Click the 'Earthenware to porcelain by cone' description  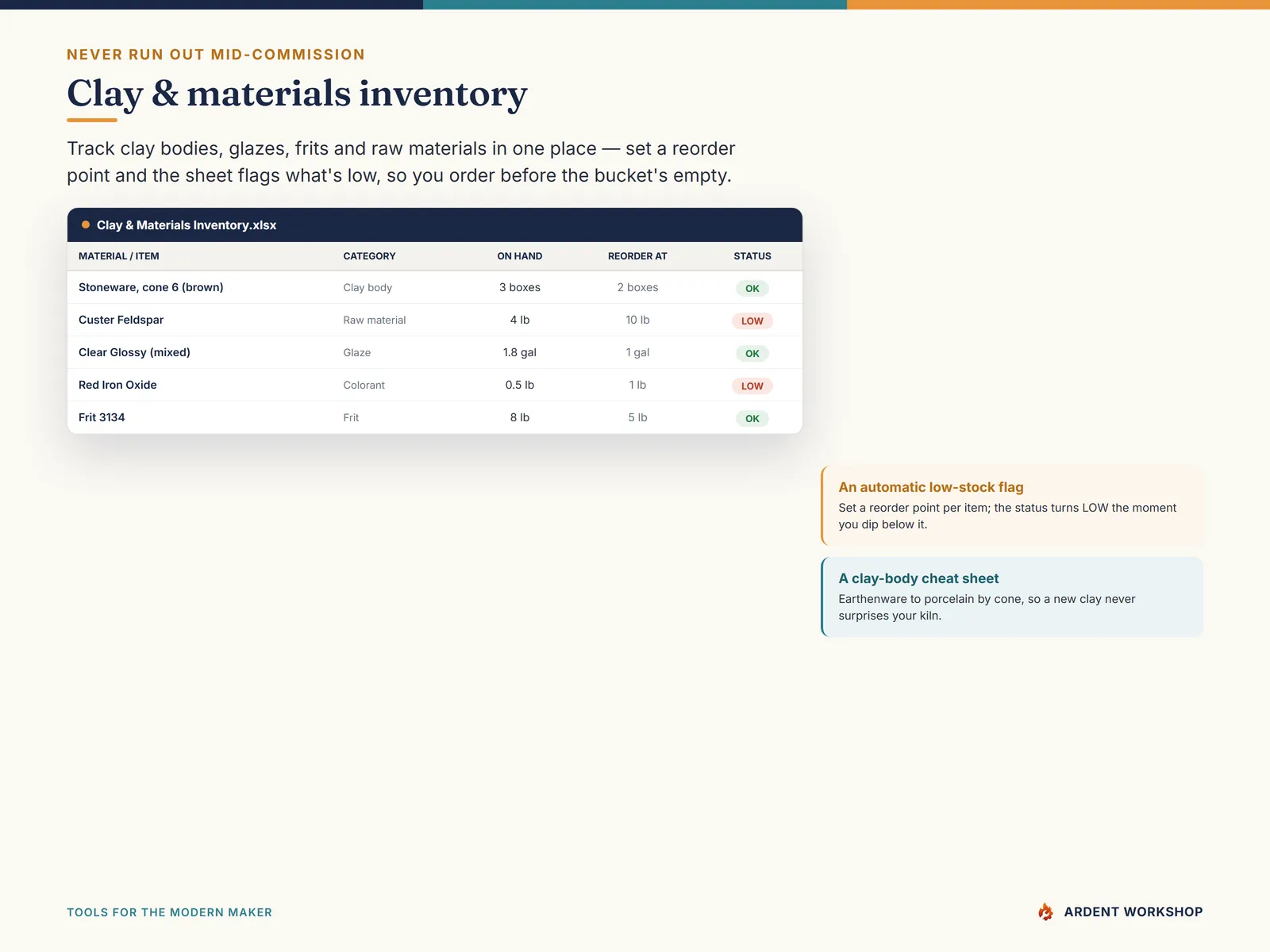[x=987, y=607]
